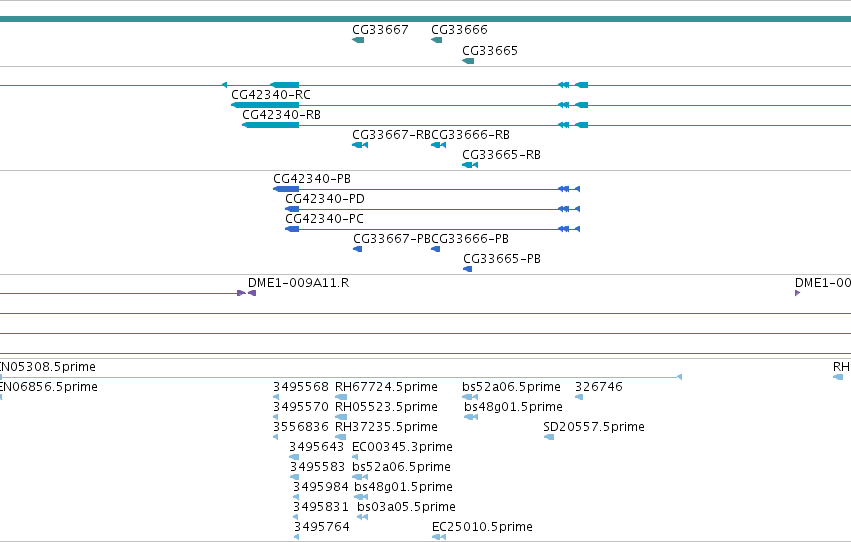Click the 326746 feature label
This screenshot has width=851, height=542.
coord(599,387)
